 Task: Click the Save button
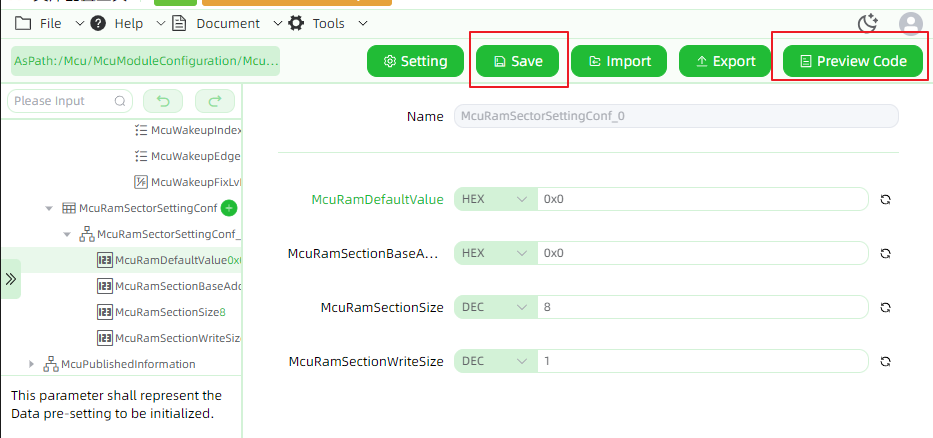click(518, 61)
